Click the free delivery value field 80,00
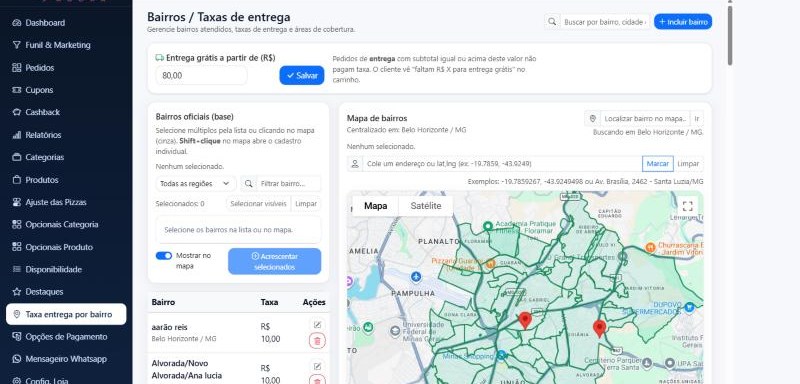Viewport: 800px width, 384px height. tap(202, 75)
